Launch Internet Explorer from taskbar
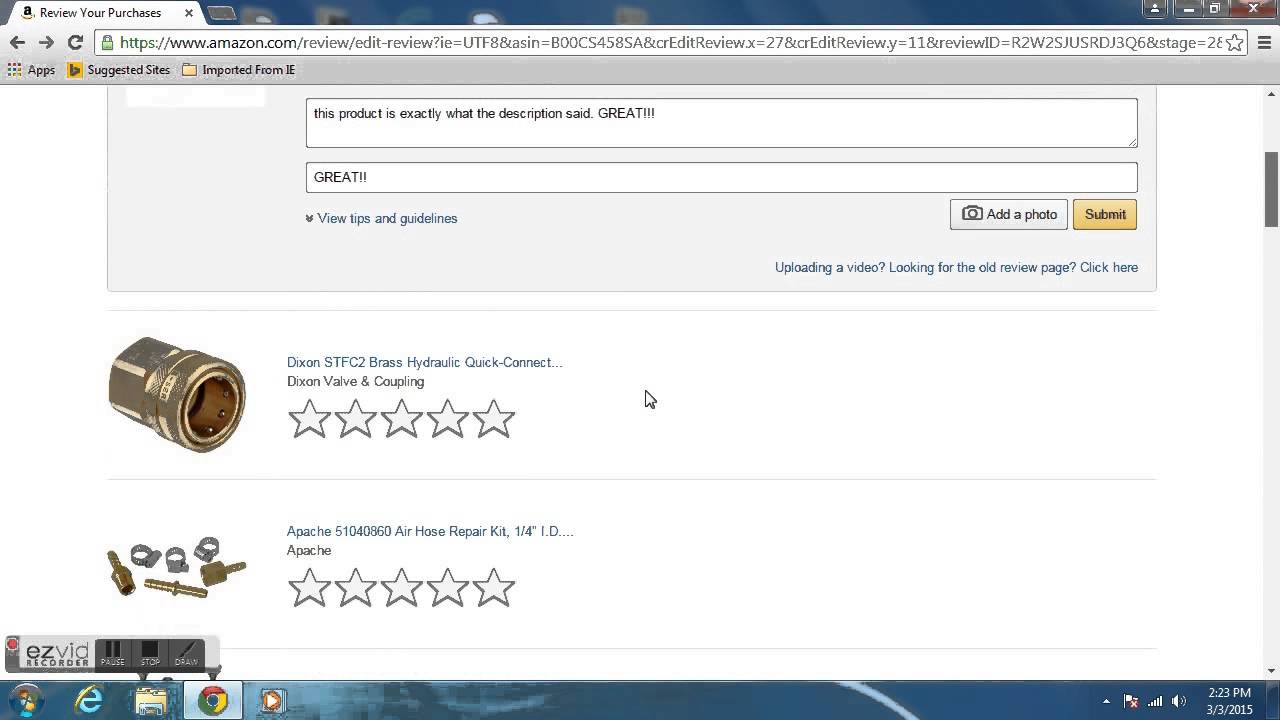This screenshot has height=720, width=1280. [x=90, y=700]
